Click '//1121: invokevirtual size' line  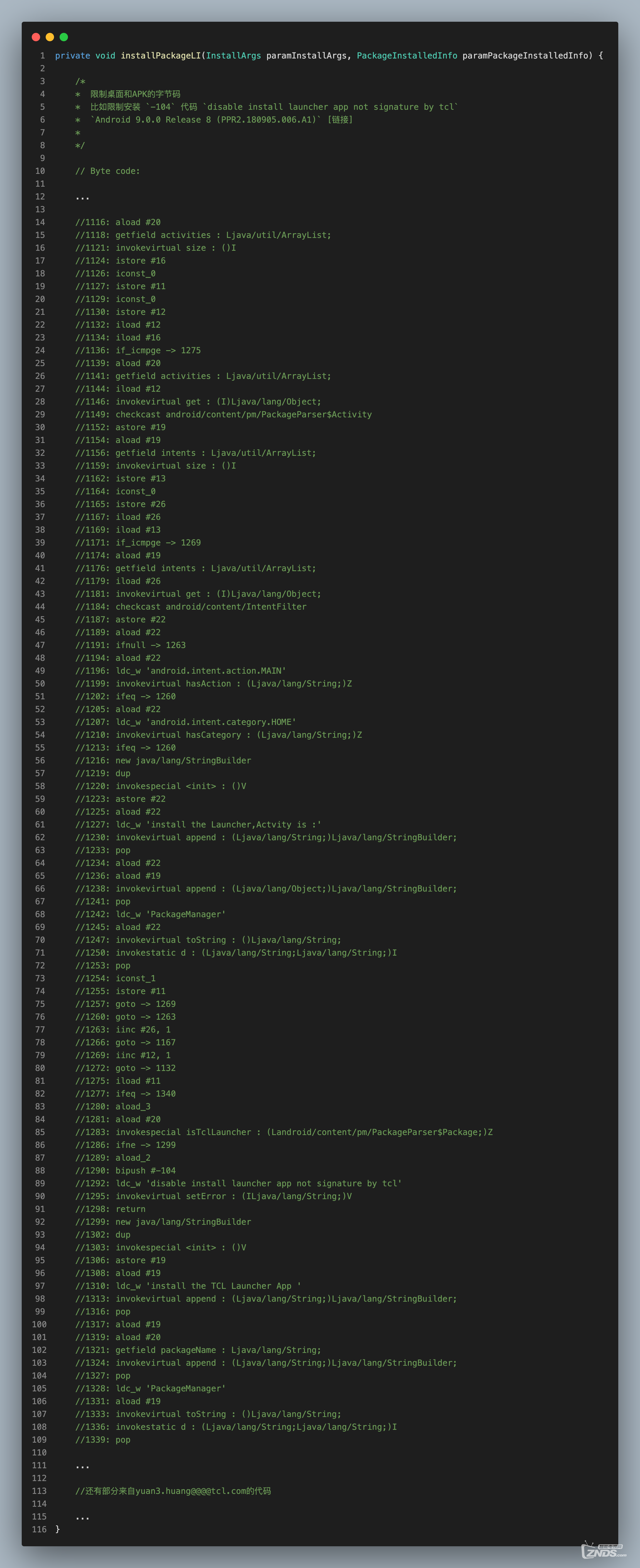tap(156, 248)
